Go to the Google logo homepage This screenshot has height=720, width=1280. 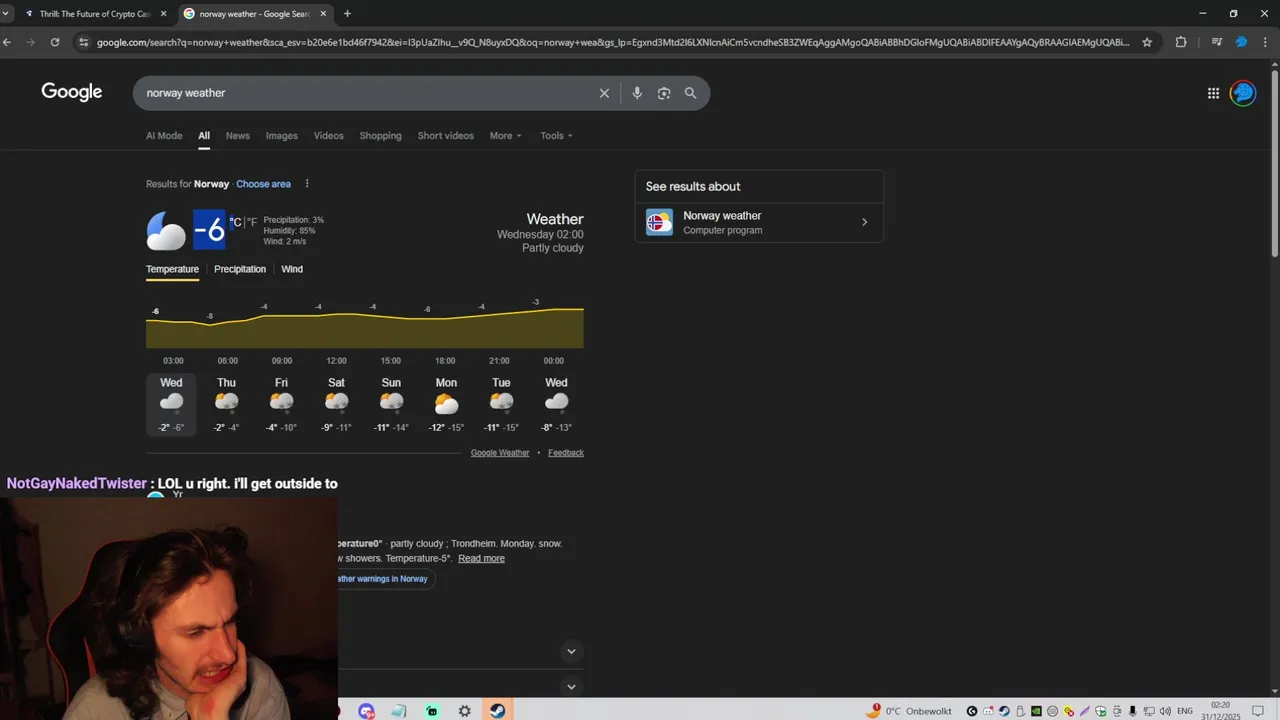(72, 92)
